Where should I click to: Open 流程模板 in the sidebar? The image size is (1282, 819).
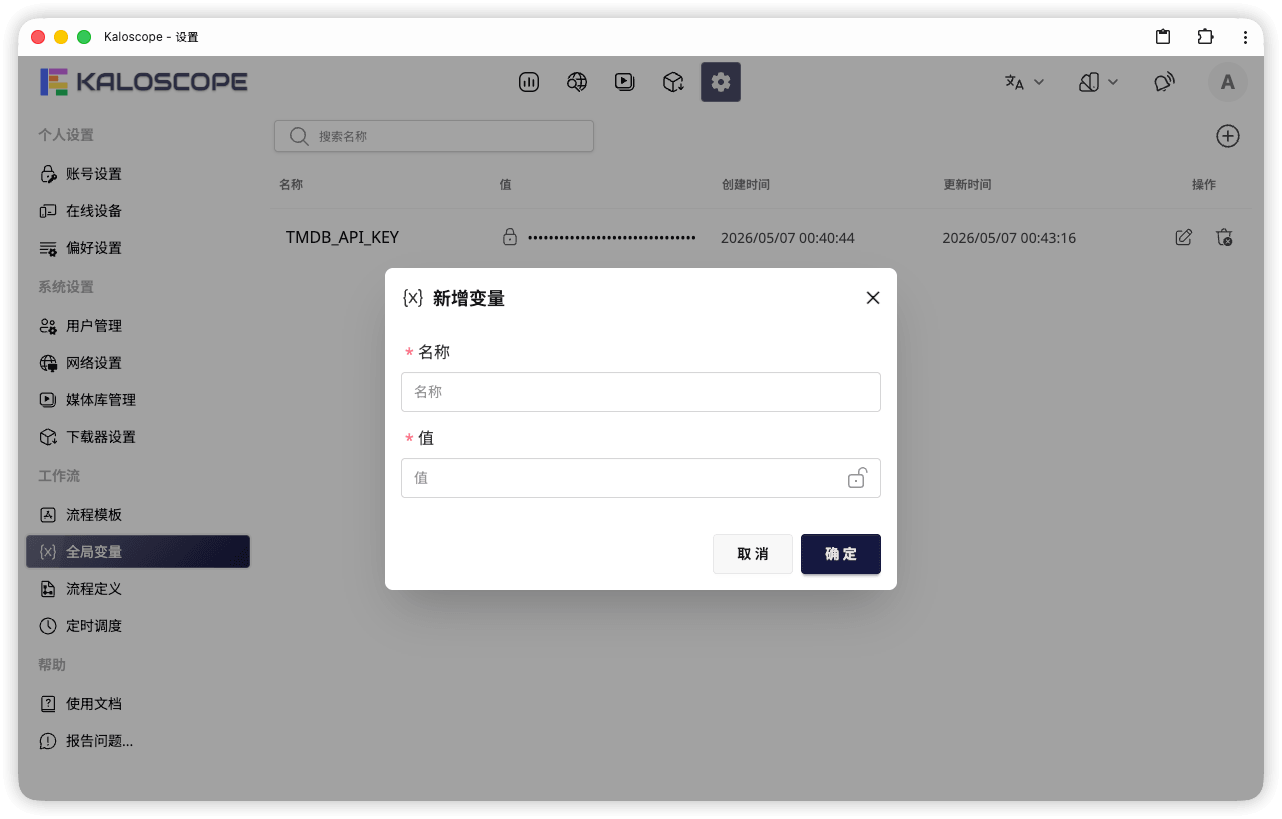click(x=138, y=515)
